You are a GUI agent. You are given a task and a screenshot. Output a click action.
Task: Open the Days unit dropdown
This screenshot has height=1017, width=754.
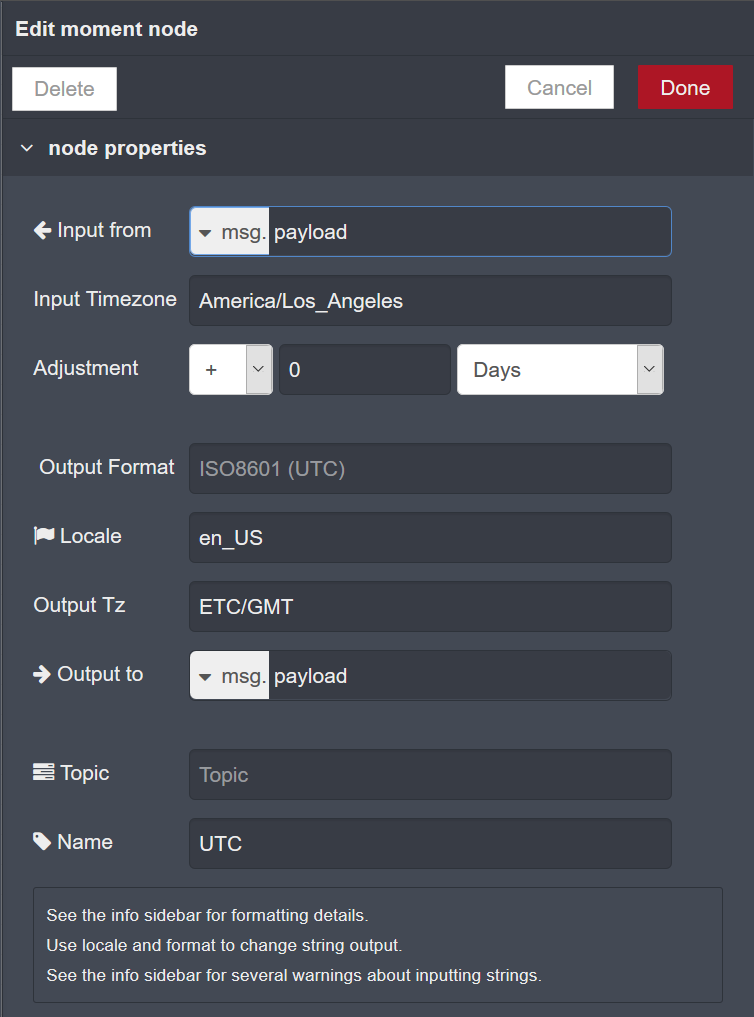pos(560,370)
